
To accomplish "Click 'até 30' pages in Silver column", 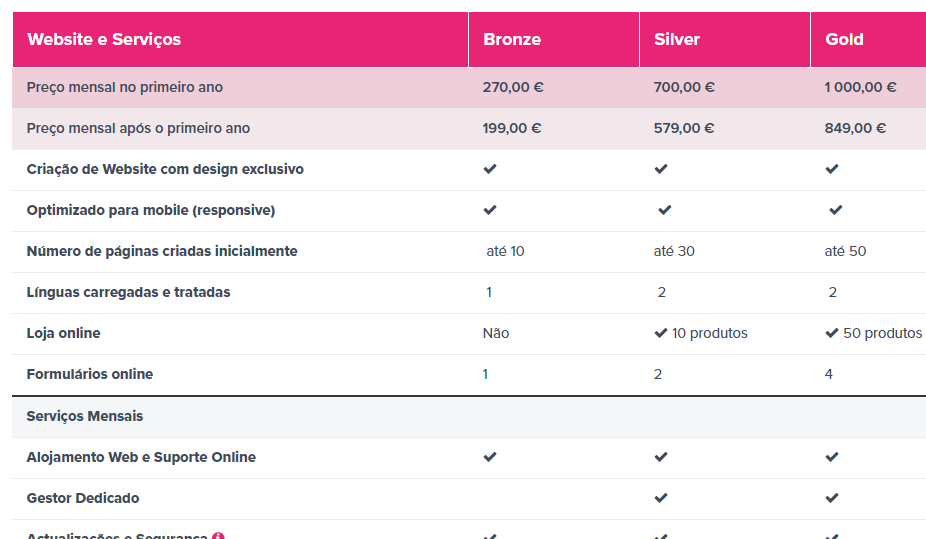I will point(674,251).
